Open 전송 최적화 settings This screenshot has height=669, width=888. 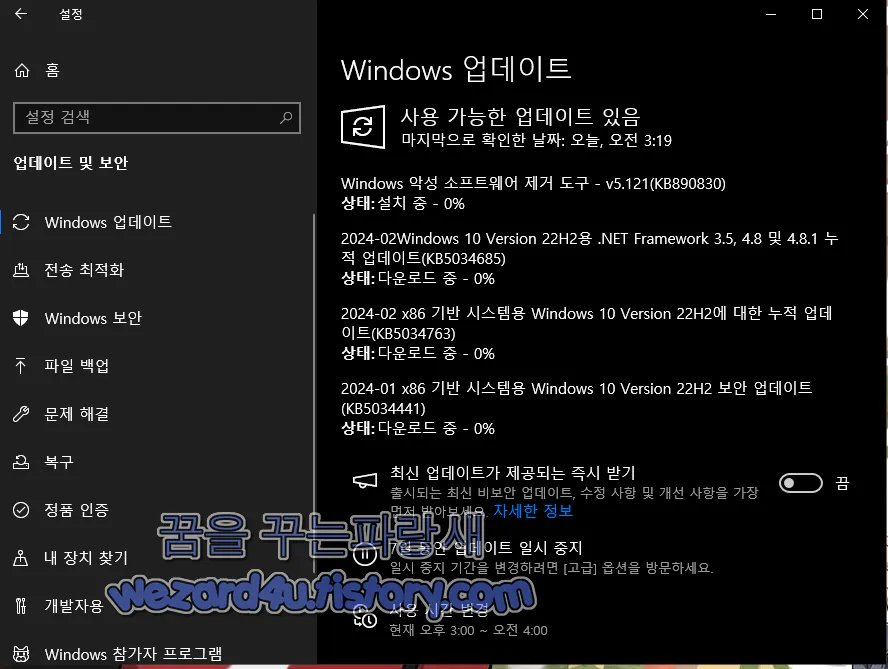coord(82,270)
